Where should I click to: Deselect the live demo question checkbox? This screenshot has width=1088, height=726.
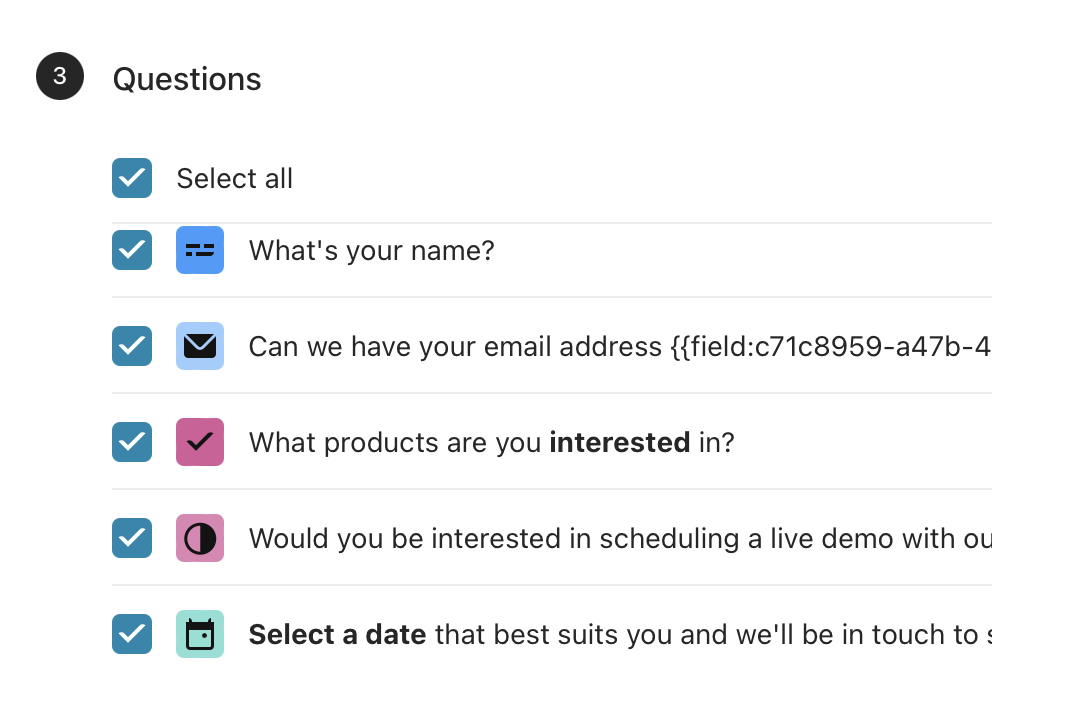pyautogui.click(x=132, y=538)
